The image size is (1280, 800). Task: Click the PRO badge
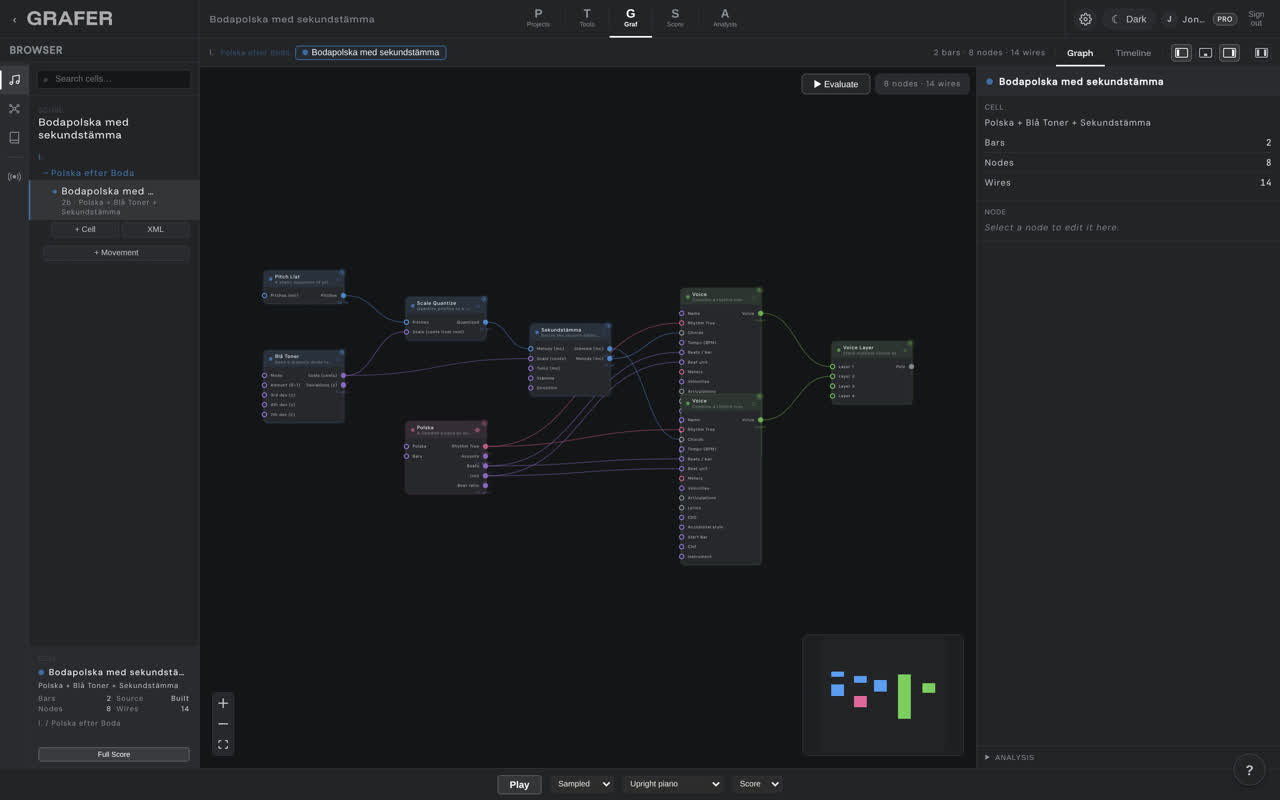pyautogui.click(x=1225, y=19)
